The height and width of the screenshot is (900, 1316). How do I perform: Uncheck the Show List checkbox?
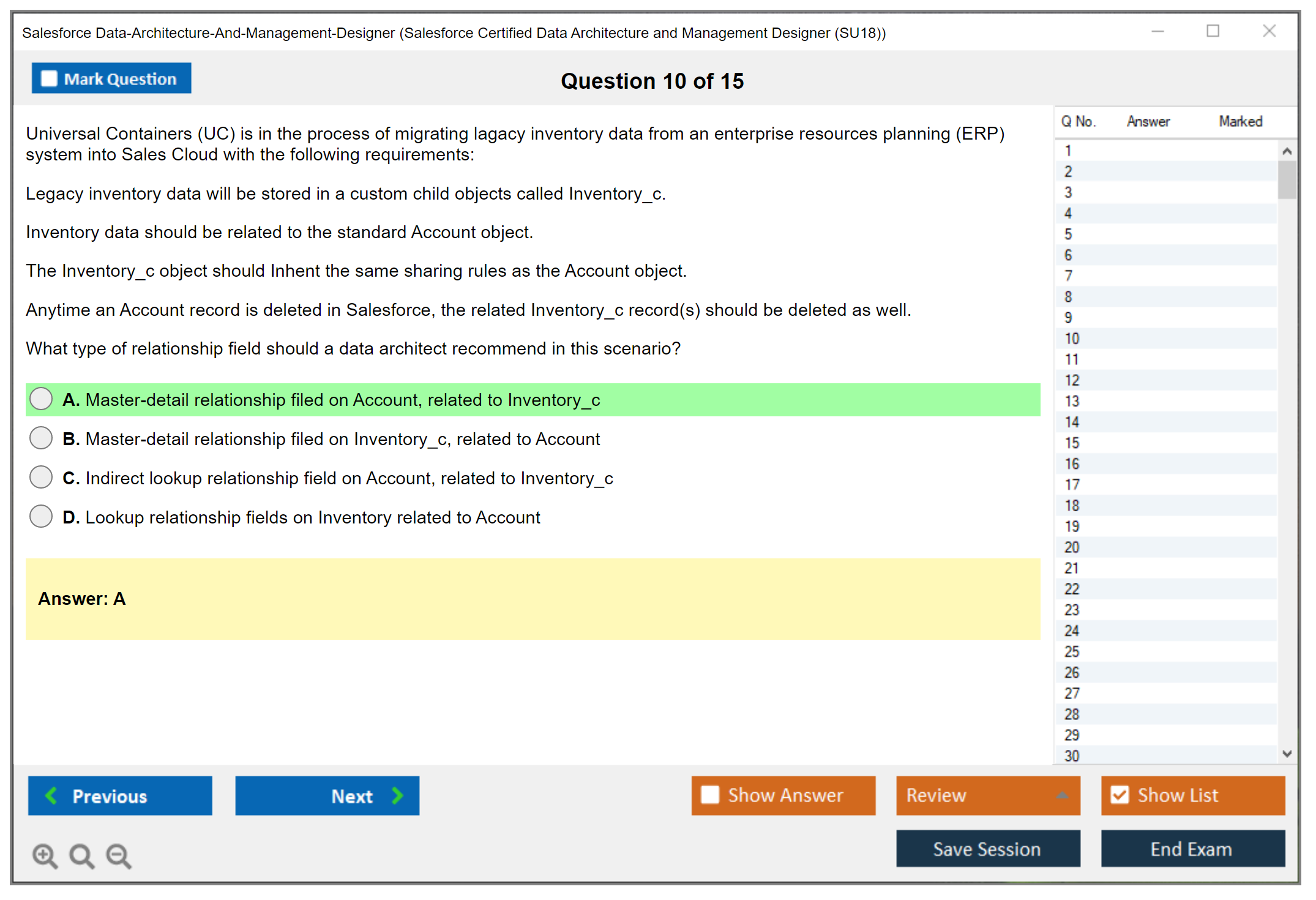(1120, 795)
